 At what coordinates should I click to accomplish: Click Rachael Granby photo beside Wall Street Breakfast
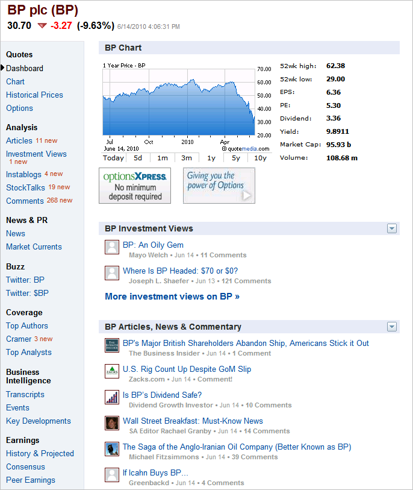tap(112, 423)
